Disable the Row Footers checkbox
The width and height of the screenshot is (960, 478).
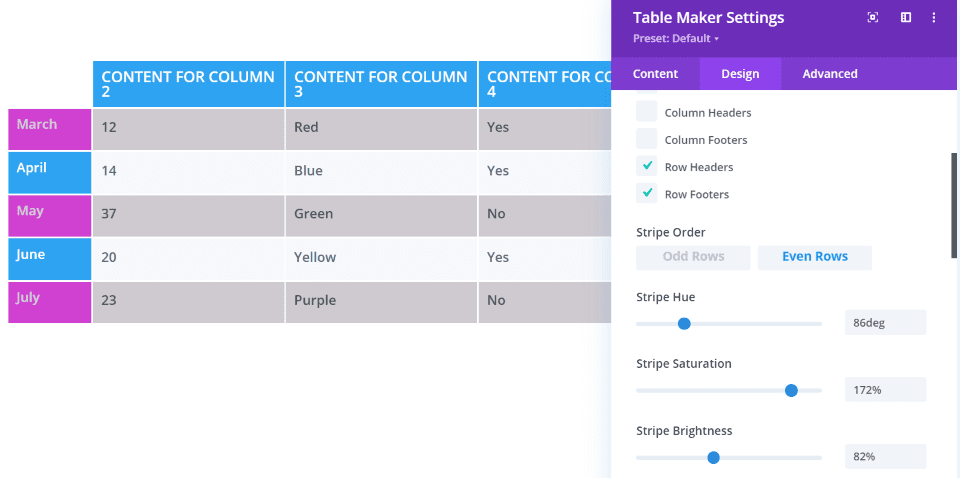pos(647,193)
